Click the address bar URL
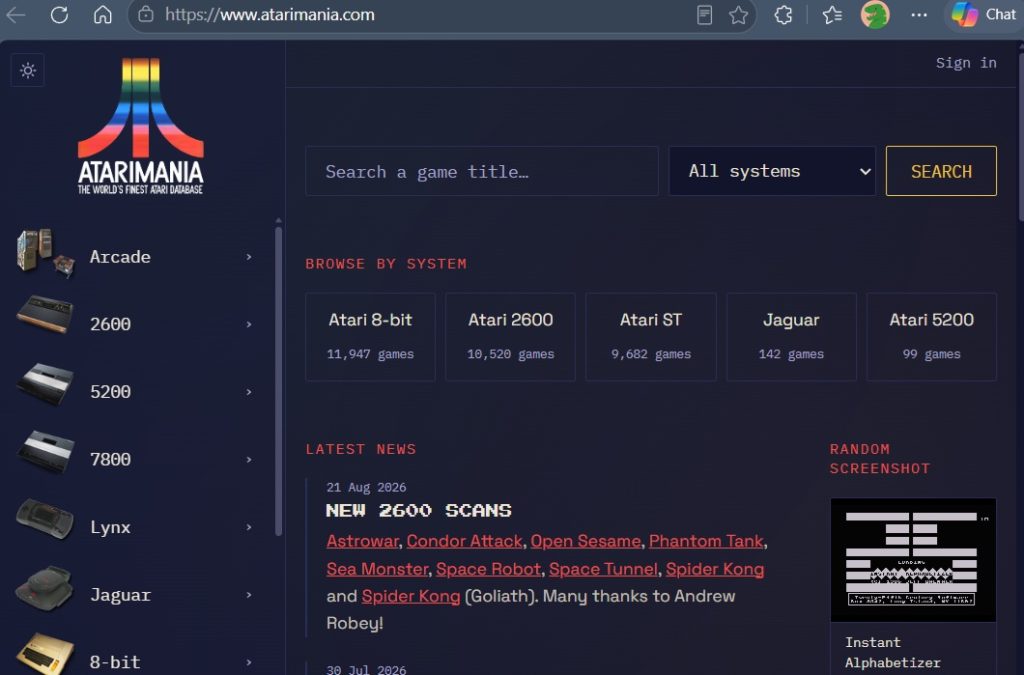Viewport: 1024px width, 675px height. pyautogui.click(x=270, y=14)
